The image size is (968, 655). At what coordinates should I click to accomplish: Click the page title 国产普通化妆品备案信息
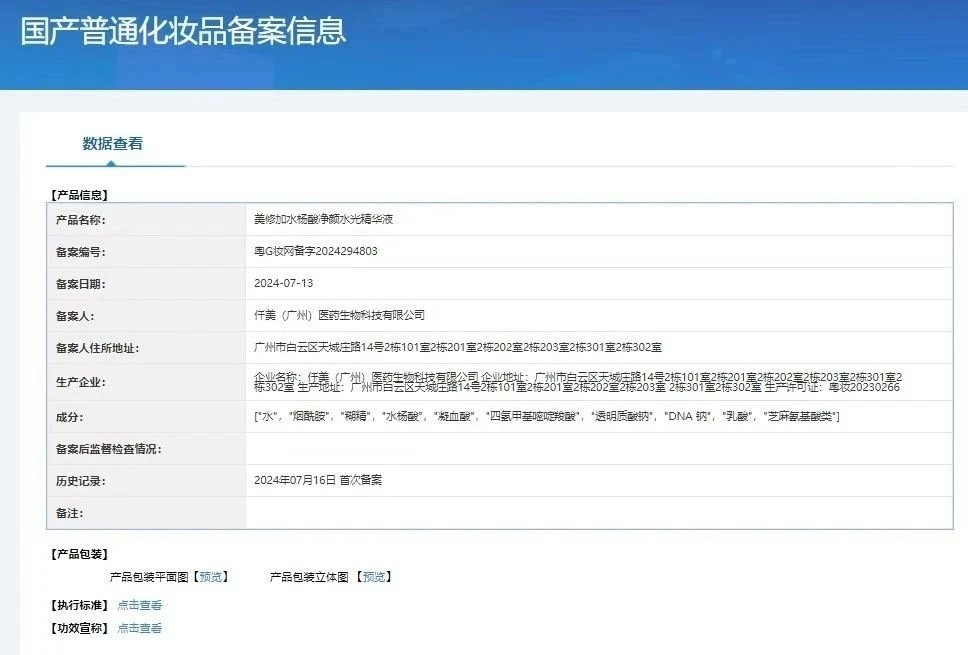[x=183, y=31]
